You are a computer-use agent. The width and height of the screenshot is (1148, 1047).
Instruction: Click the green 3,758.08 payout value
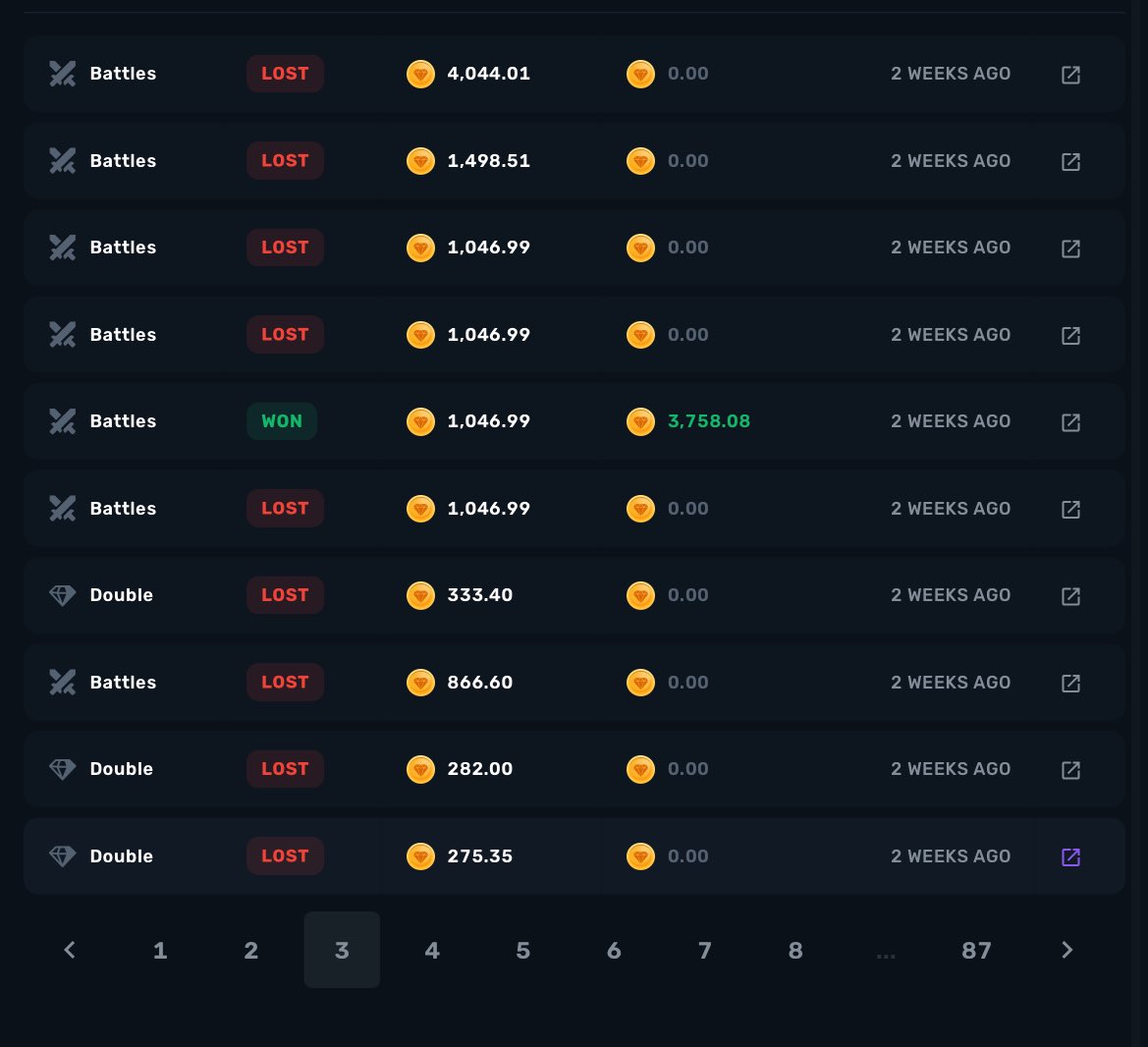point(709,421)
